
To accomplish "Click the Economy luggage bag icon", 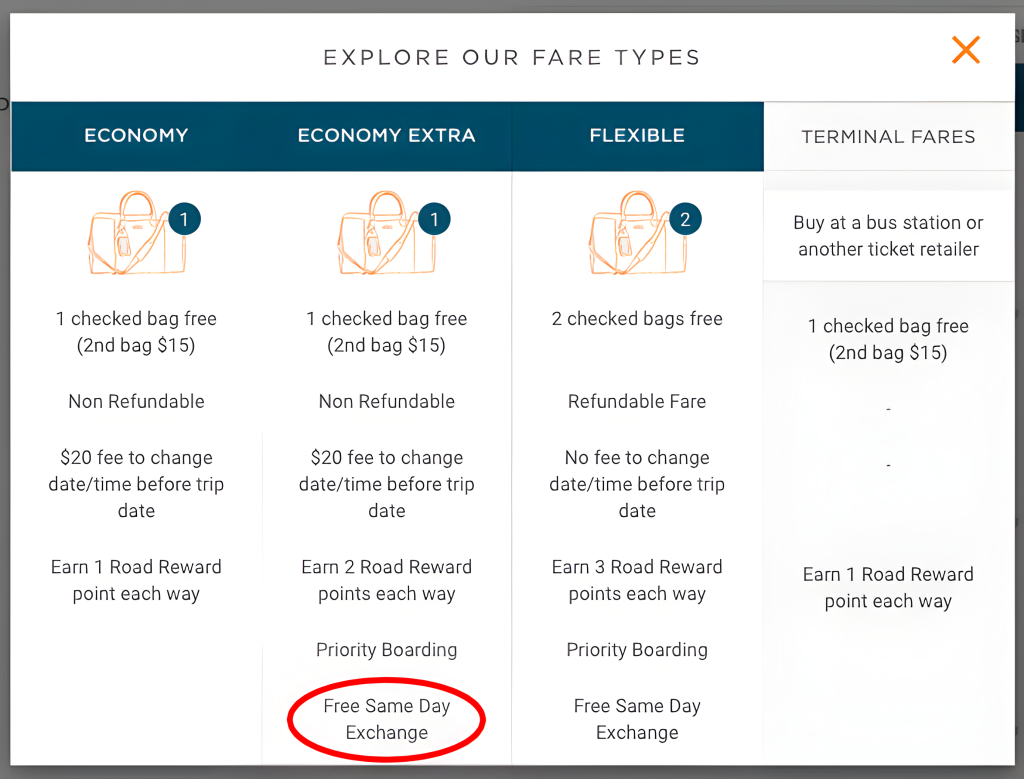I will (x=136, y=233).
